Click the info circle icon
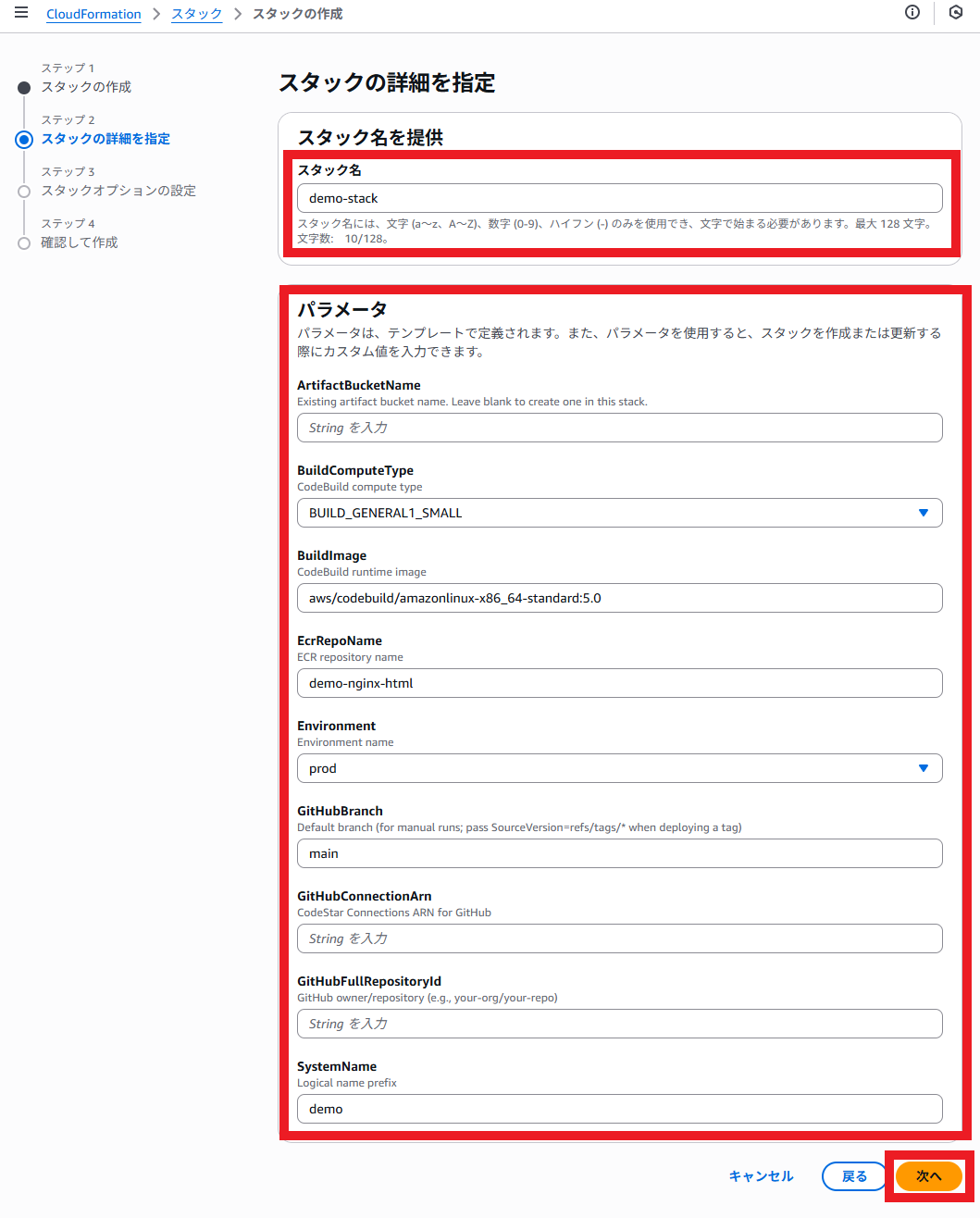This screenshot has height=1218, width=980. pos(912,13)
